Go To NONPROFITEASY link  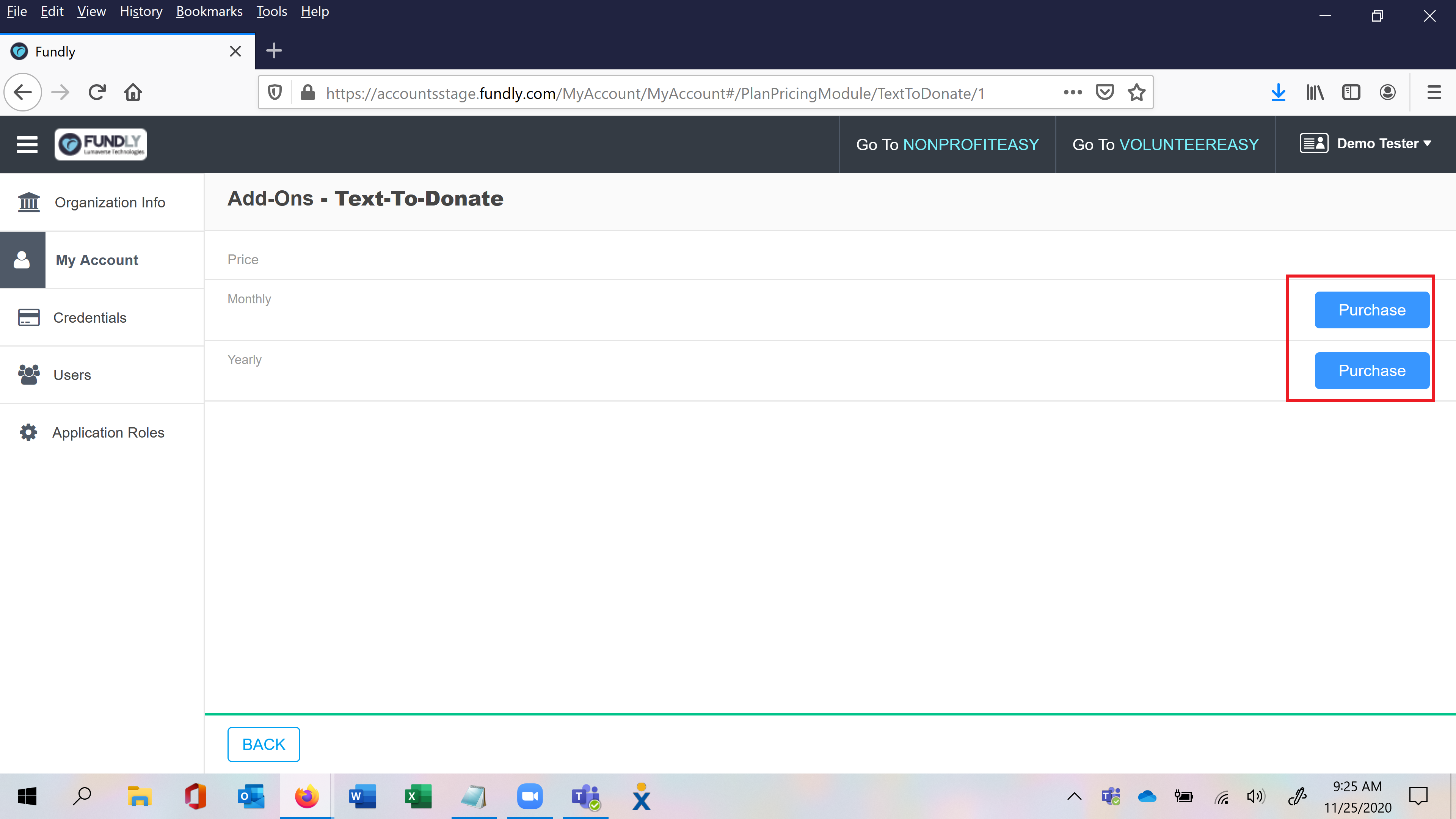tap(947, 145)
